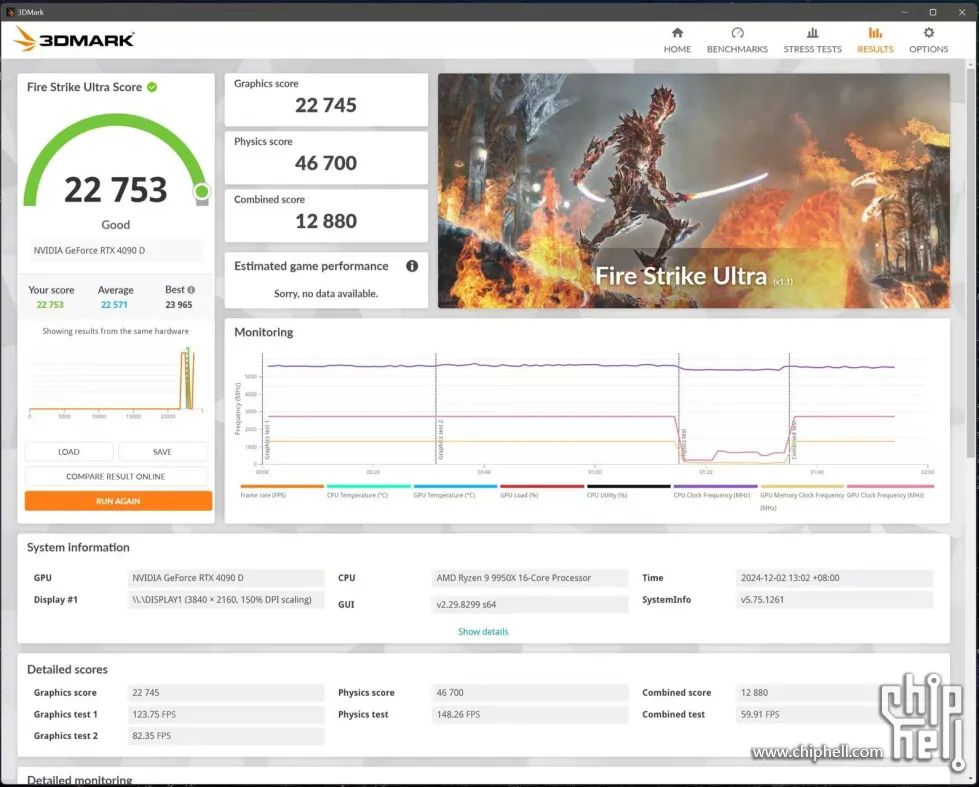Click the Monitoring panel heading
The image size is (979, 787).
(263, 332)
